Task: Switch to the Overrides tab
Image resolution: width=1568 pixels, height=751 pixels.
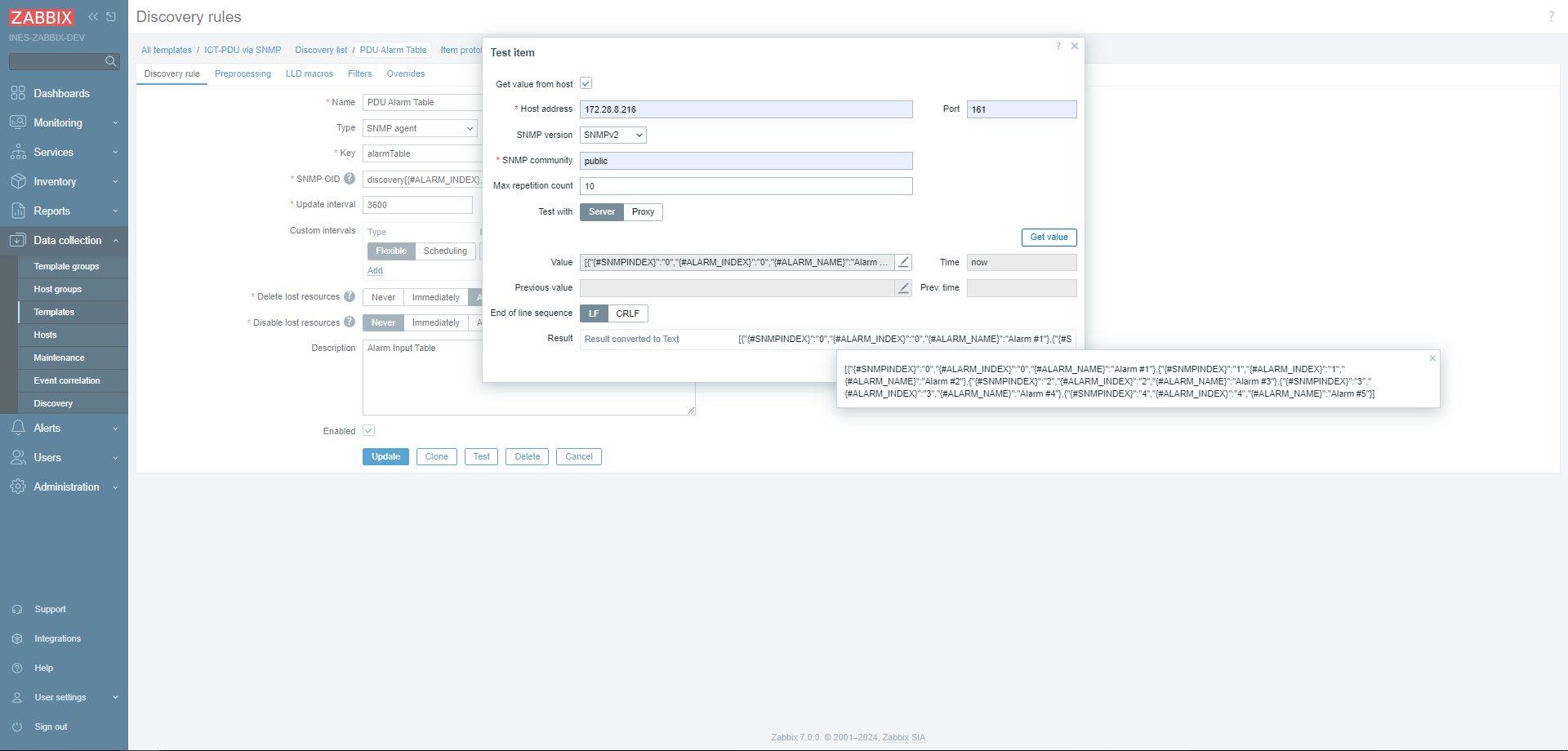Action: click(406, 73)
